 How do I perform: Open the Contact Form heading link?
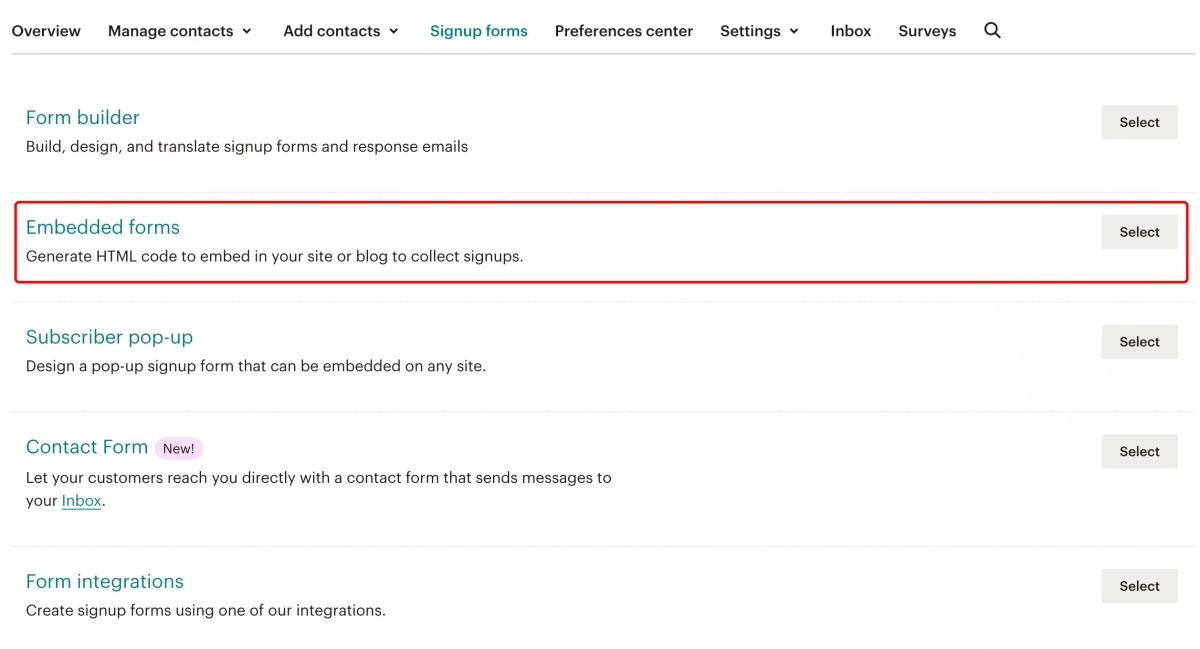tap(87, 447)
